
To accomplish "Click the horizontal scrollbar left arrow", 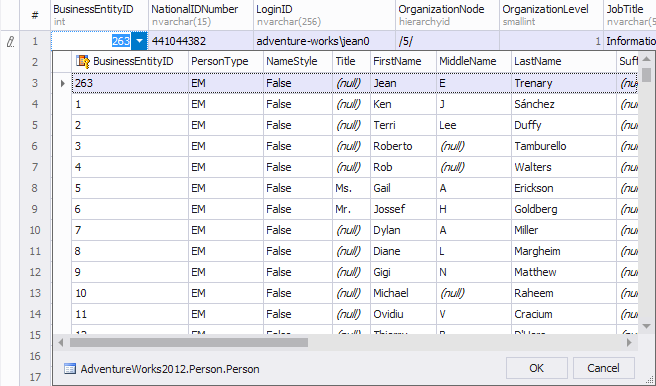I will [x=61, y=343].
